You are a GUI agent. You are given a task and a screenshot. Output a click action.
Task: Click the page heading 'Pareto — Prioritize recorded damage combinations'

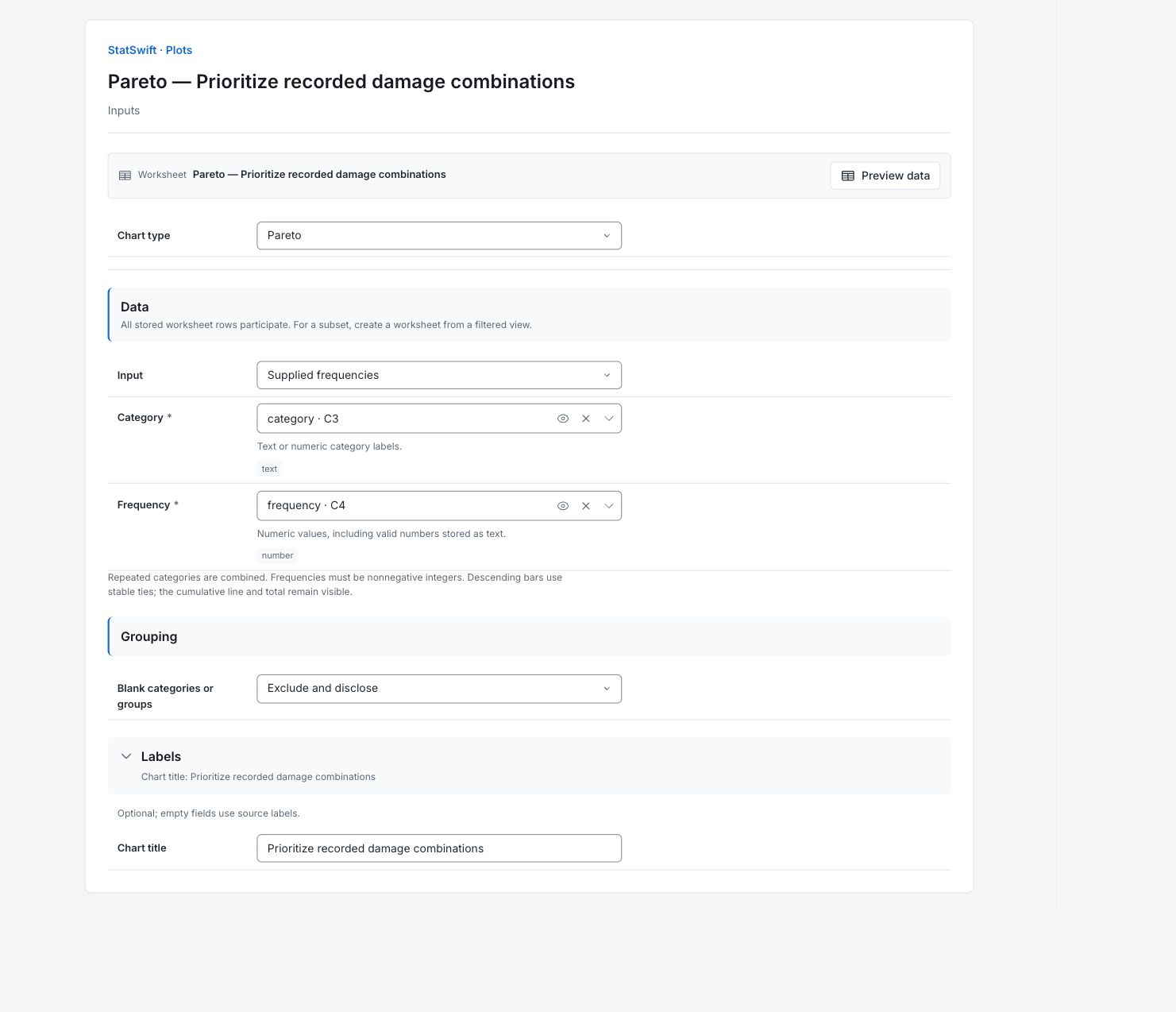click(341, 82)
